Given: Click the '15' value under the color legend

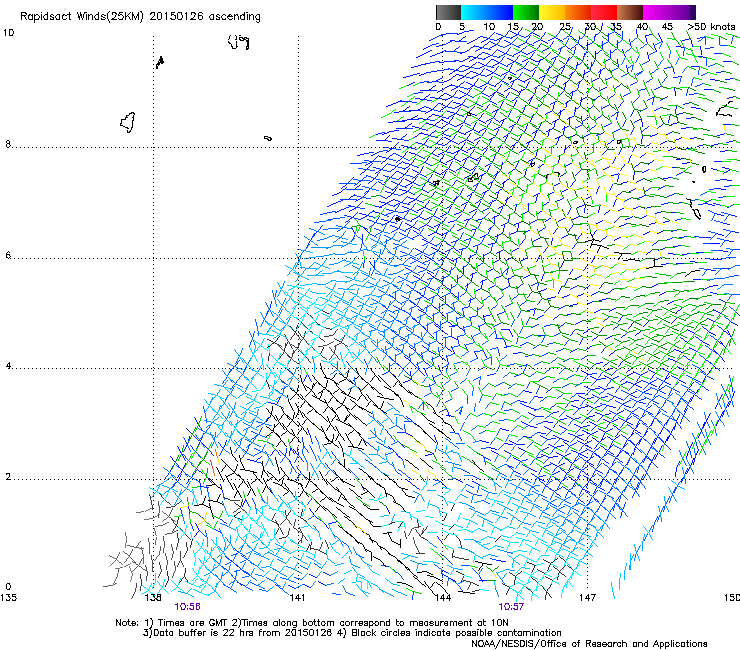Looking at the screenshot, I should tap(513, 27).
